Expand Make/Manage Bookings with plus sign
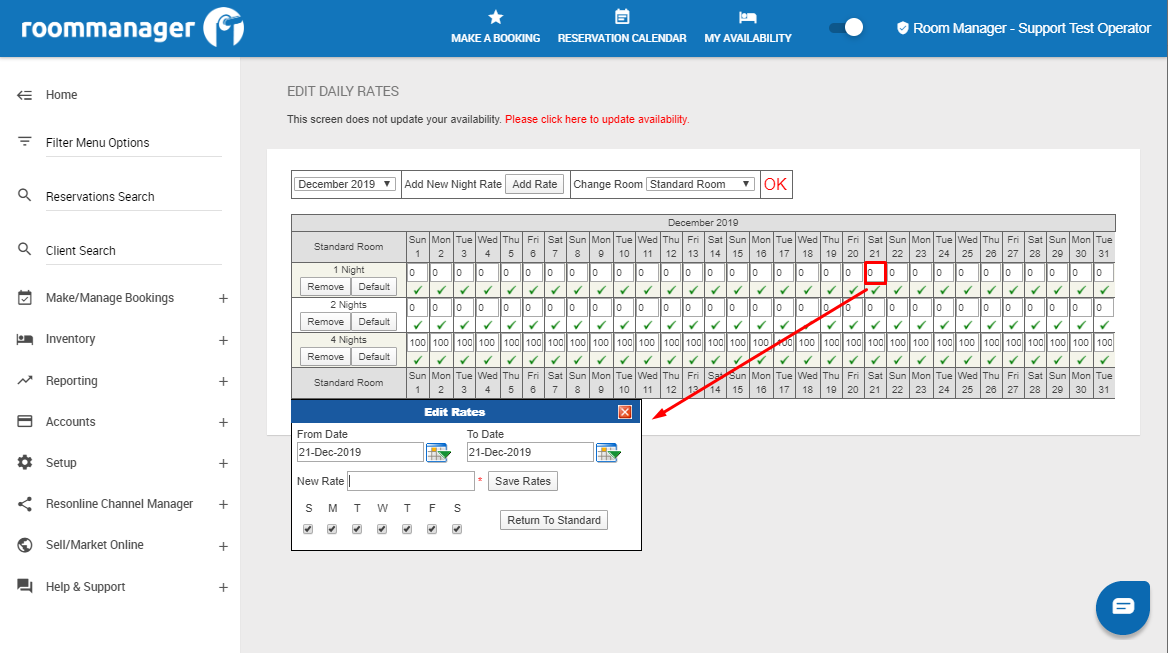 (x=223, y=298)
